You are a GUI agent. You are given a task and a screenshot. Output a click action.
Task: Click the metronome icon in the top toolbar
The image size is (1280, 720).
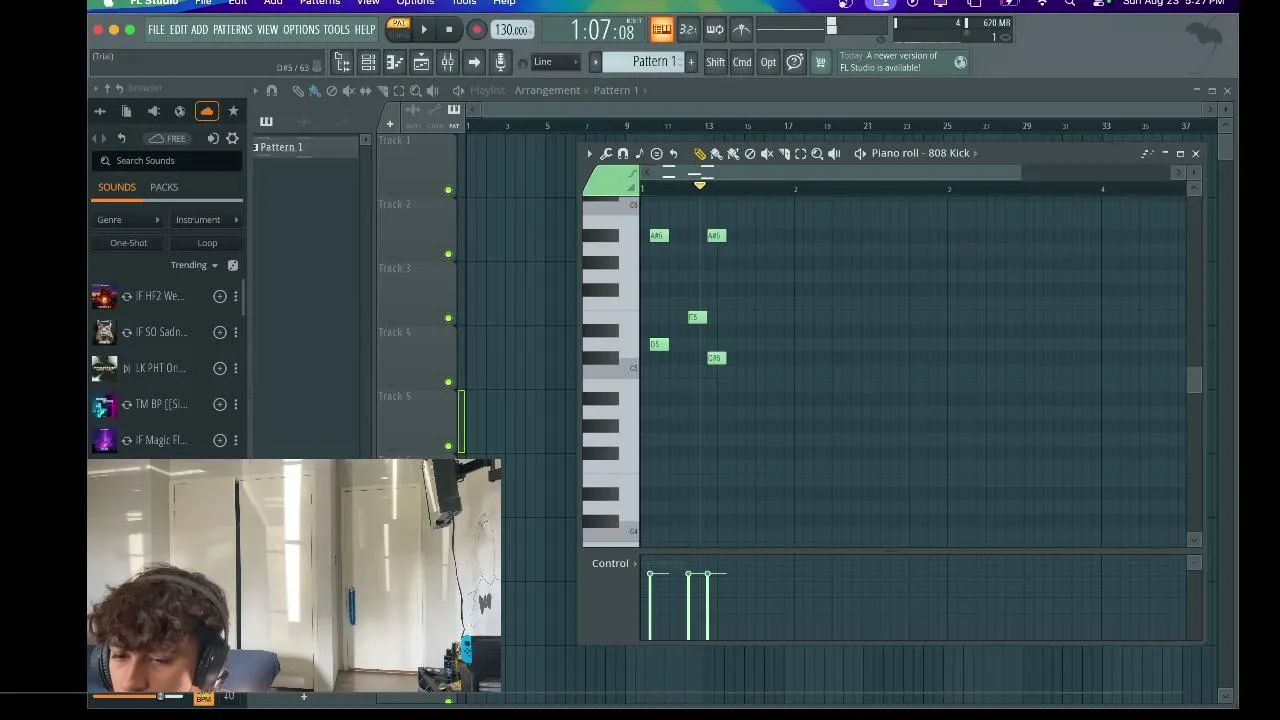click(741, 30)
